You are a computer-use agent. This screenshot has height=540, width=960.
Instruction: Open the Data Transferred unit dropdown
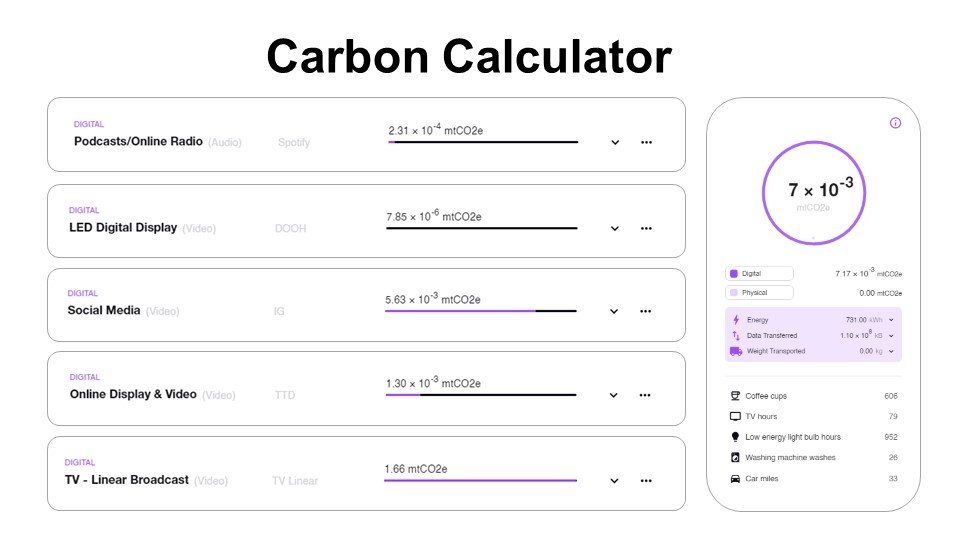[x=891, y=336]
